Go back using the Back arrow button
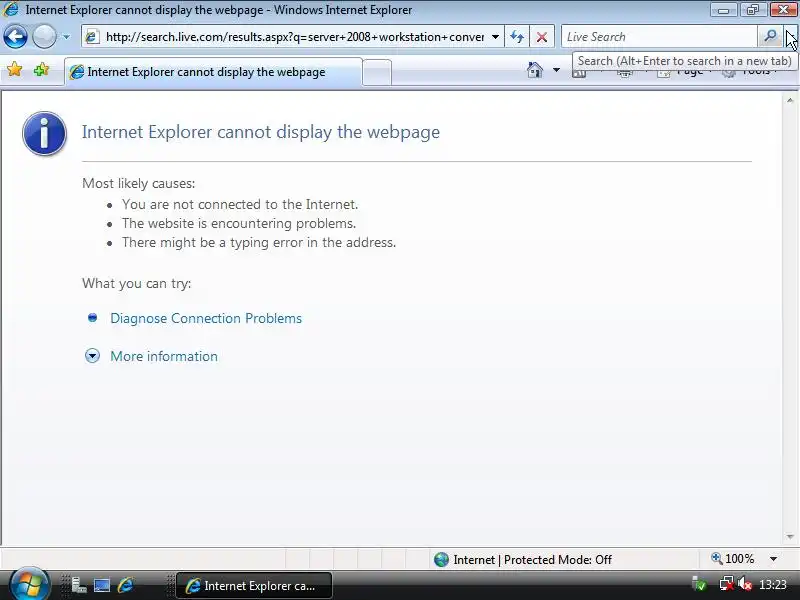This screenshot has height=600, width=800. pos(15,37)
